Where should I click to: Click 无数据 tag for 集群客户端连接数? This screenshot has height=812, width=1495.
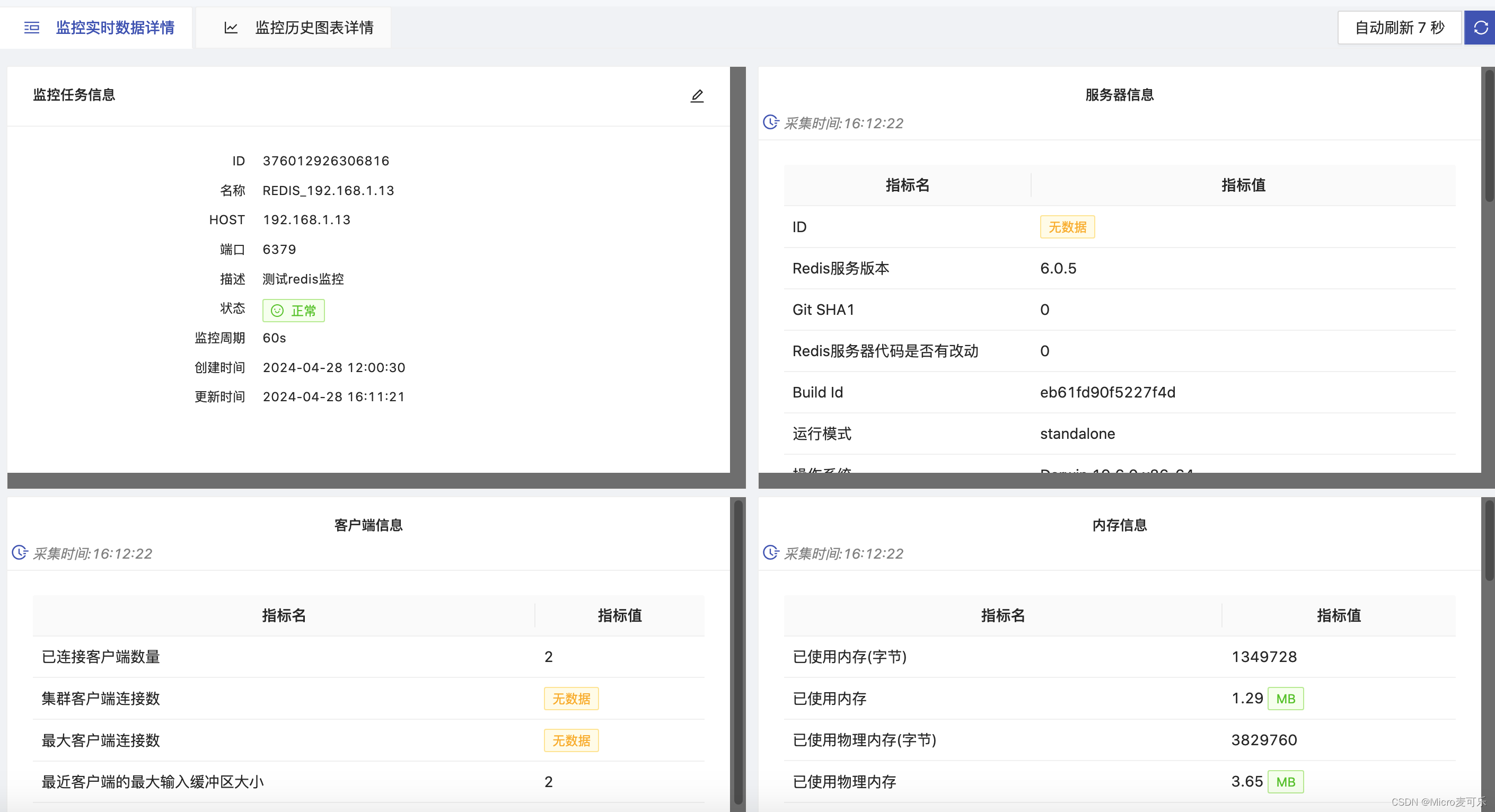point(571,699)
